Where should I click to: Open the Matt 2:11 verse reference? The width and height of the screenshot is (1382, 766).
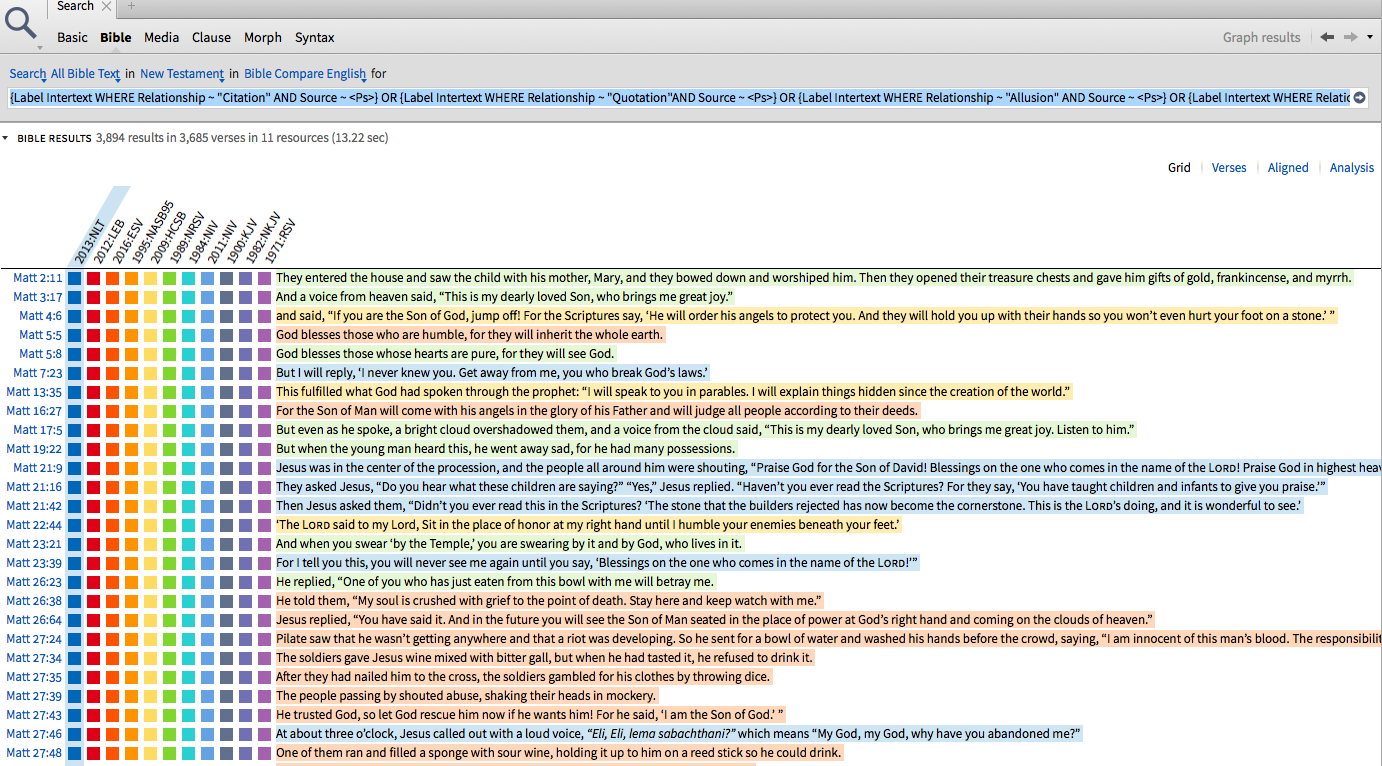click(x=38, y=278)
